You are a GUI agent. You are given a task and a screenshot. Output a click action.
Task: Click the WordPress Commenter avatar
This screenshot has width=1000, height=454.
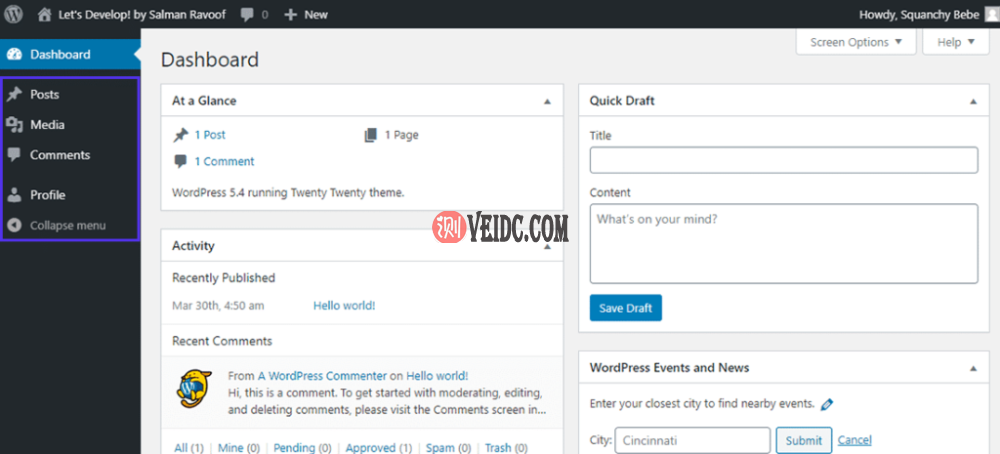coord(194,388)
